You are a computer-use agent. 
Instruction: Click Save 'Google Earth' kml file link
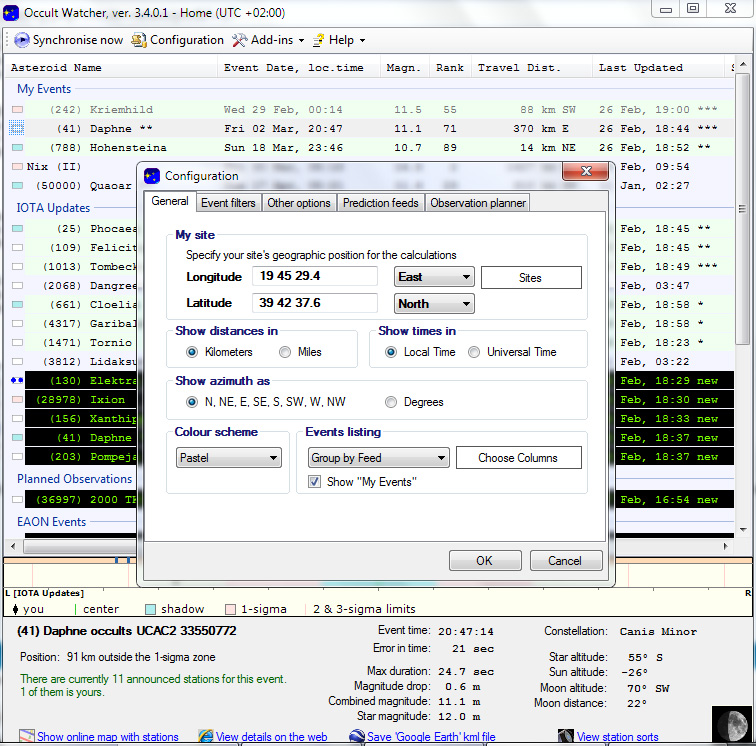click(431, 737)
